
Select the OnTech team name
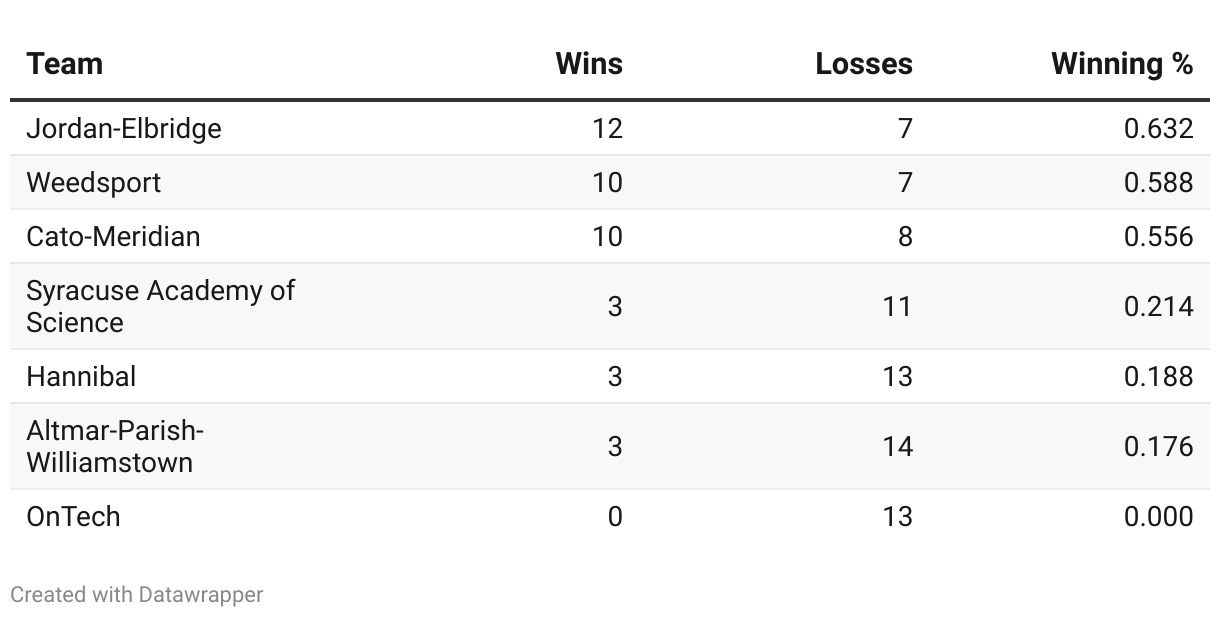coord(74,517)
